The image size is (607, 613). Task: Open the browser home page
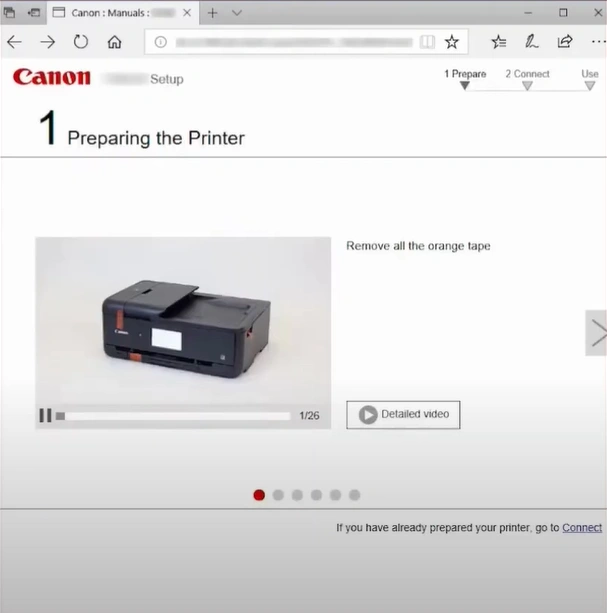[114, 42]
